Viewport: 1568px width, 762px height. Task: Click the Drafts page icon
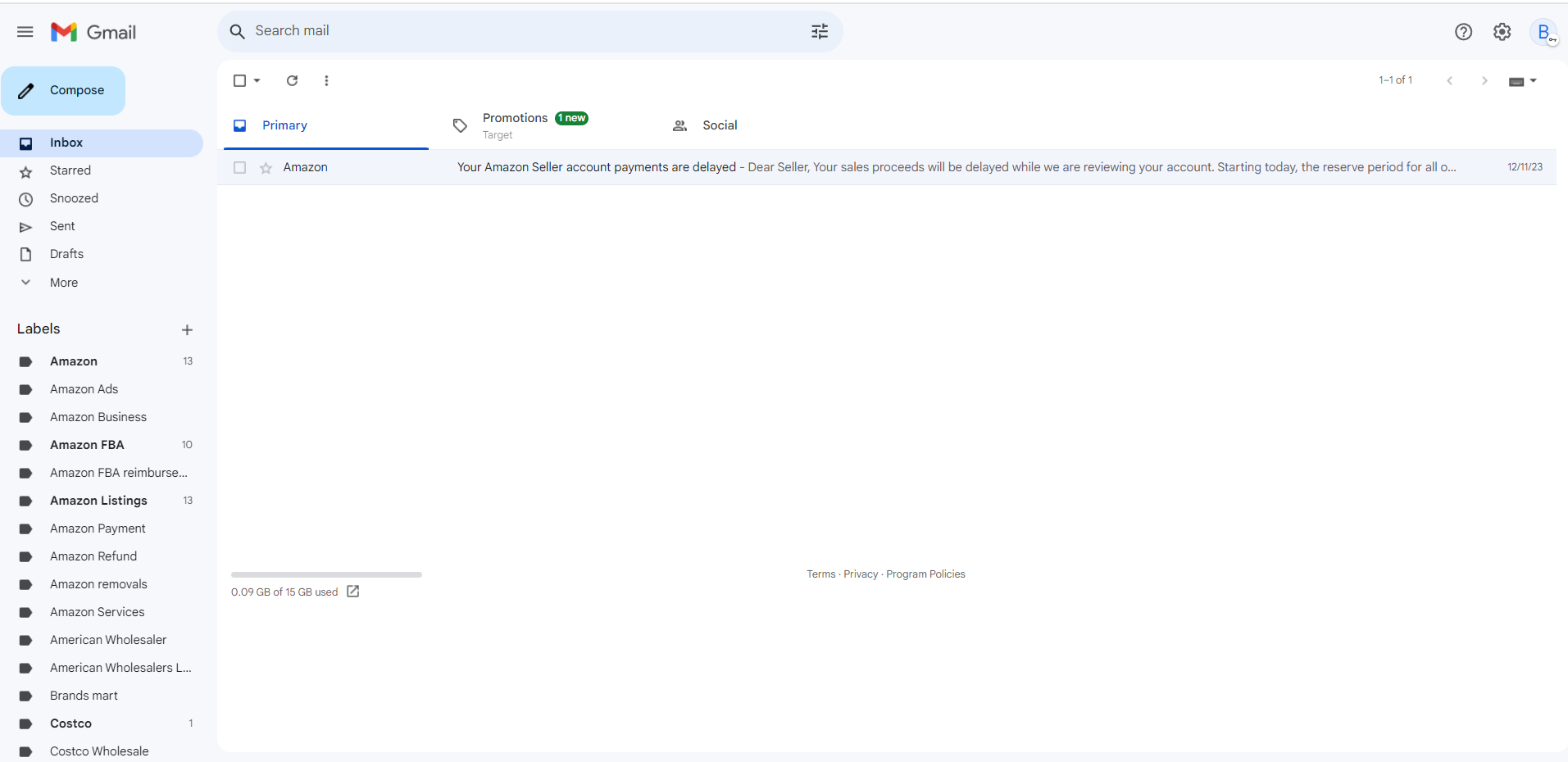click(x=26, y=255)
